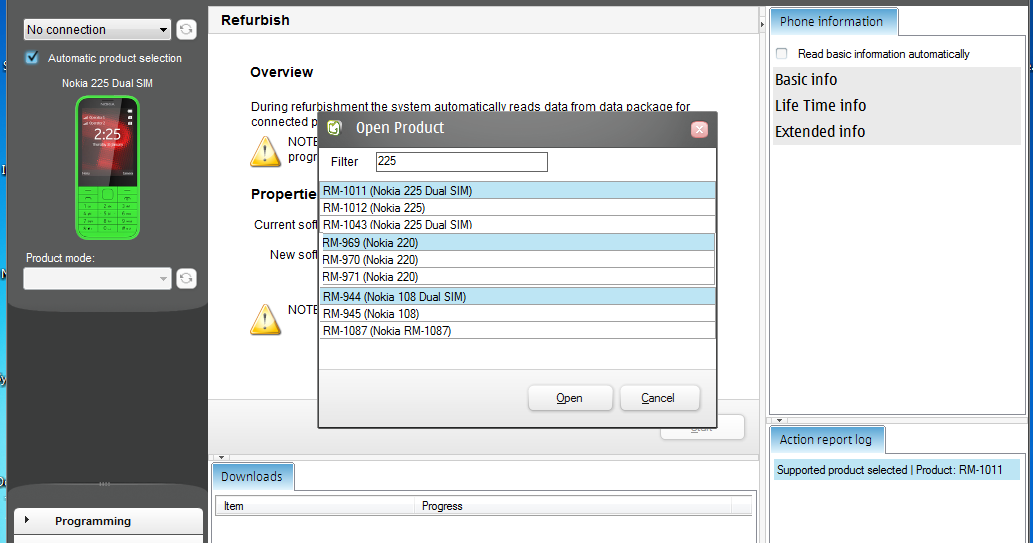Click the refresh connection icon
1033x543 pixels.
186,30
